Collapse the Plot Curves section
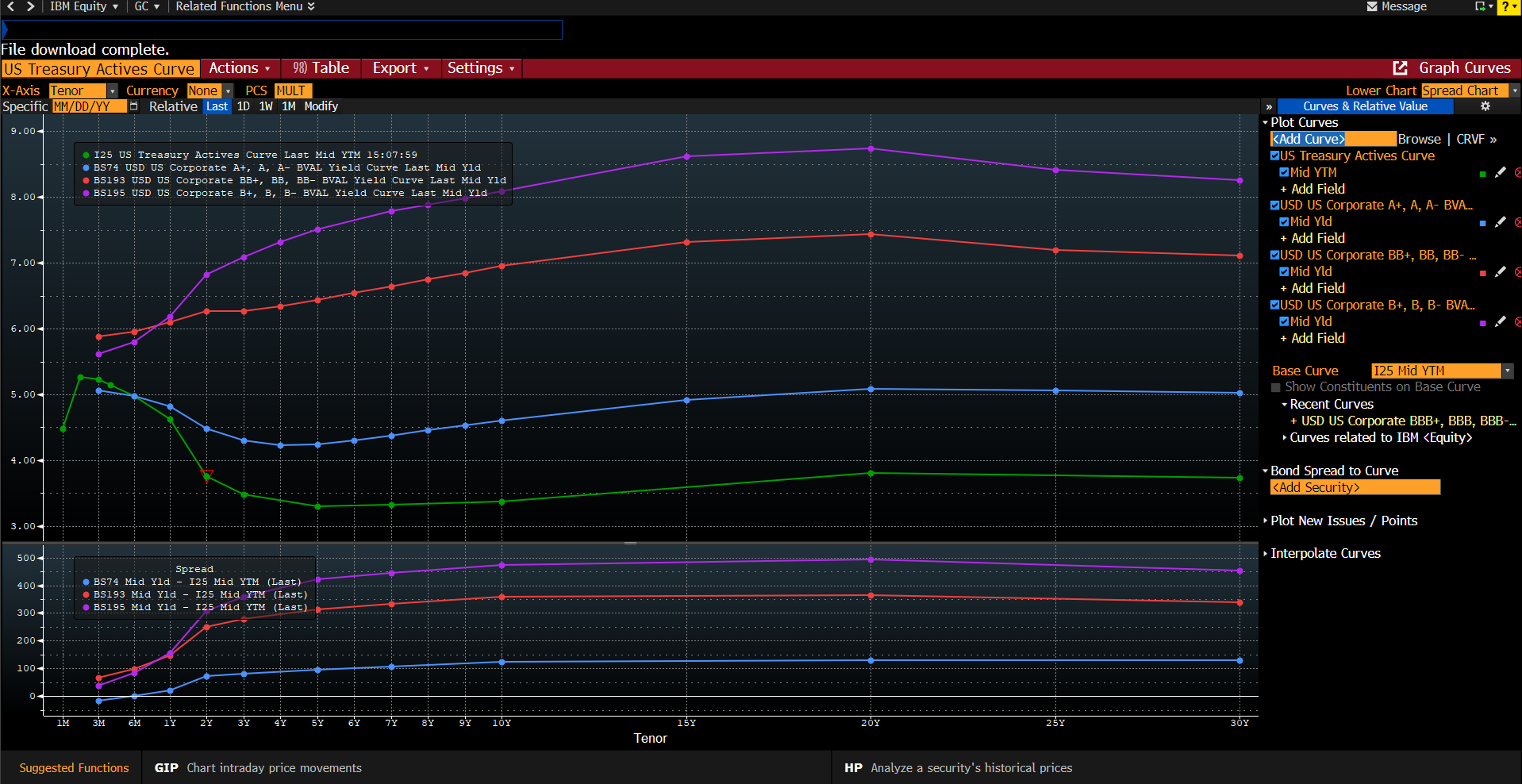The image size is (1522, 784). click(1266, 122)
